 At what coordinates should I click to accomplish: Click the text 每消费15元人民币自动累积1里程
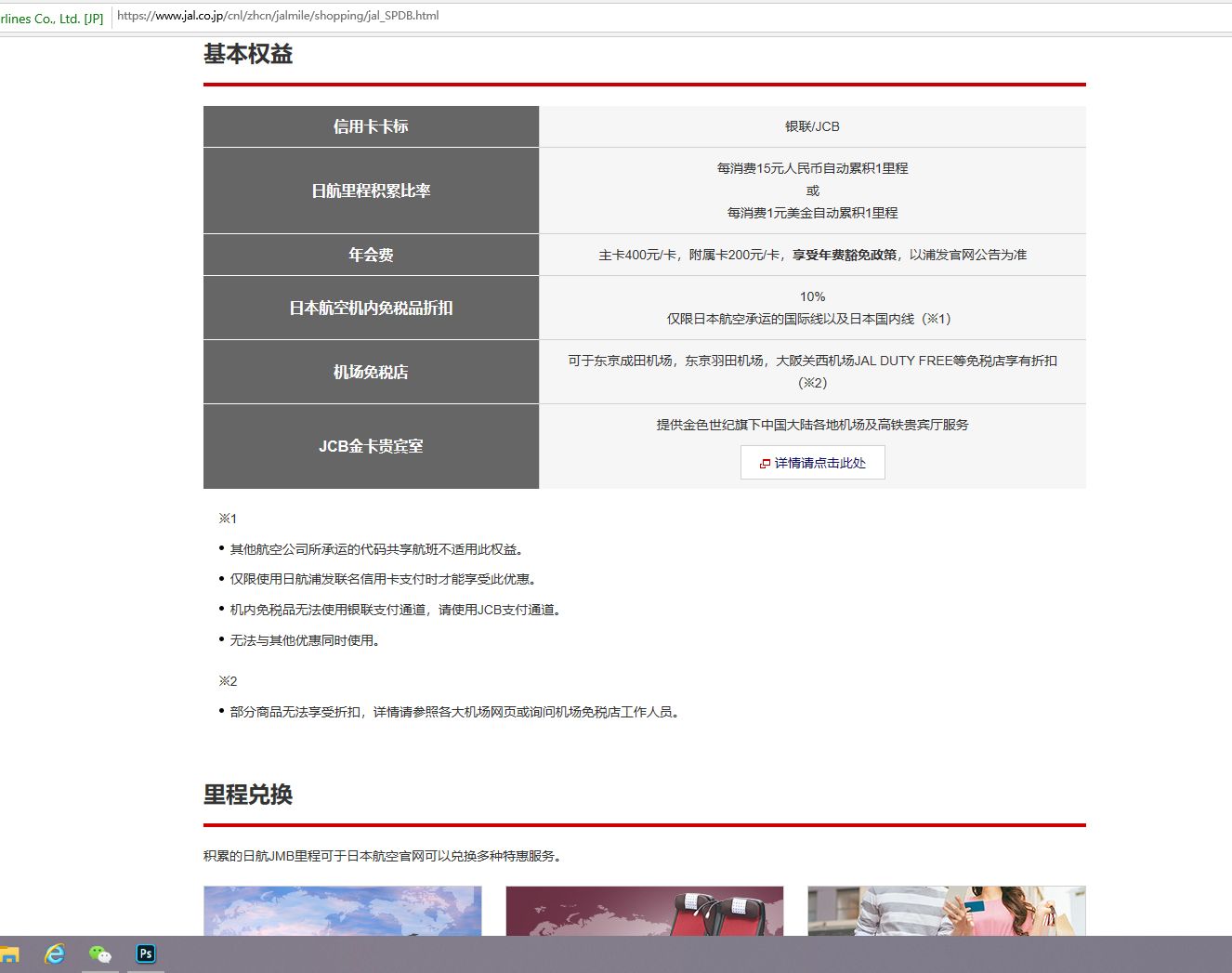point(812,168)
